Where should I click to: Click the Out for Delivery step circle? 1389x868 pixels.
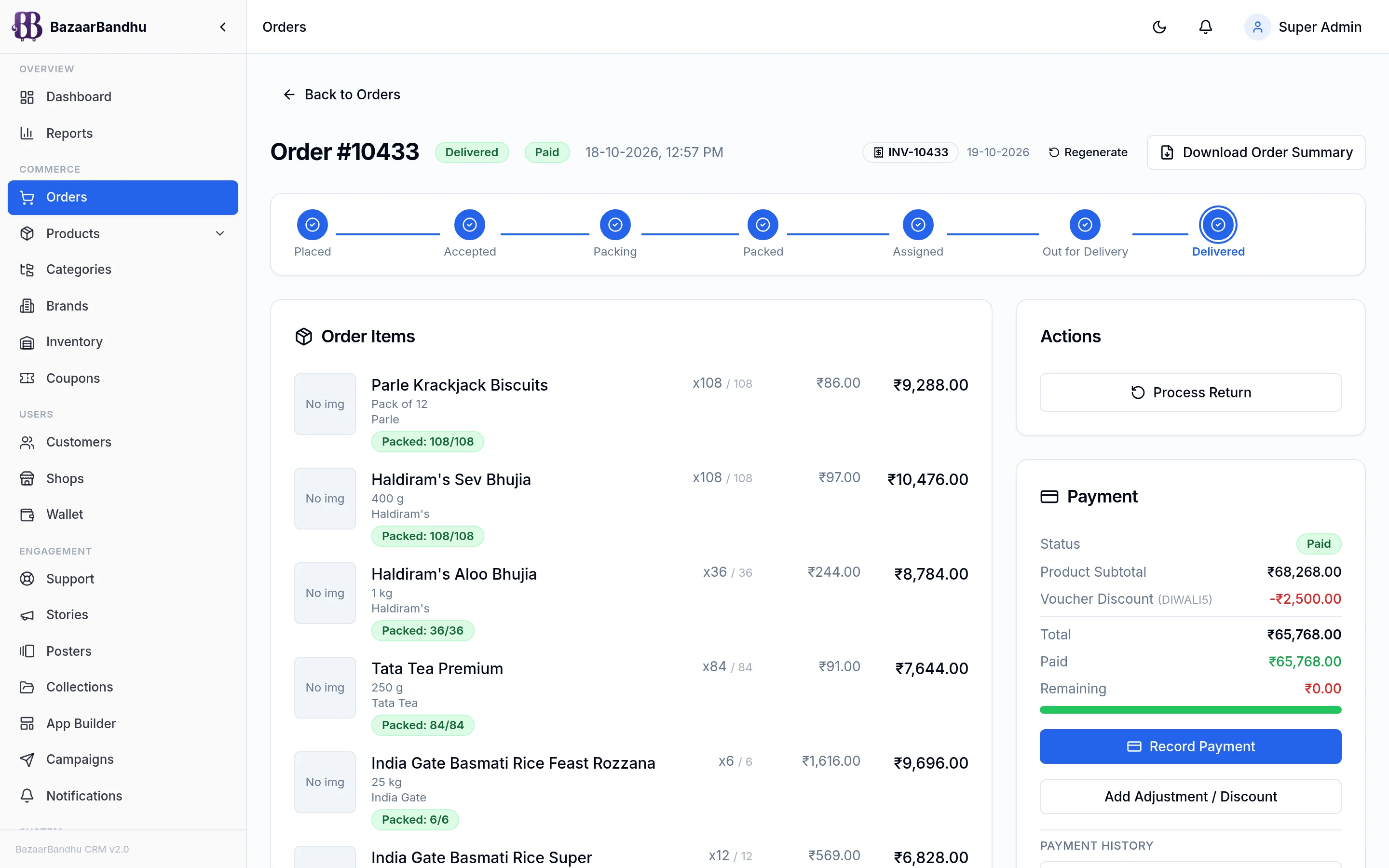point(1085,224)
